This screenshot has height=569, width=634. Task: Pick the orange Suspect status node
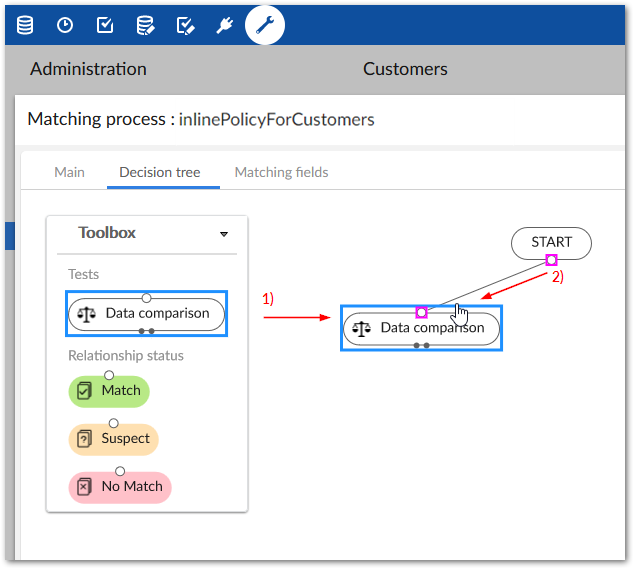pos(113,439)
